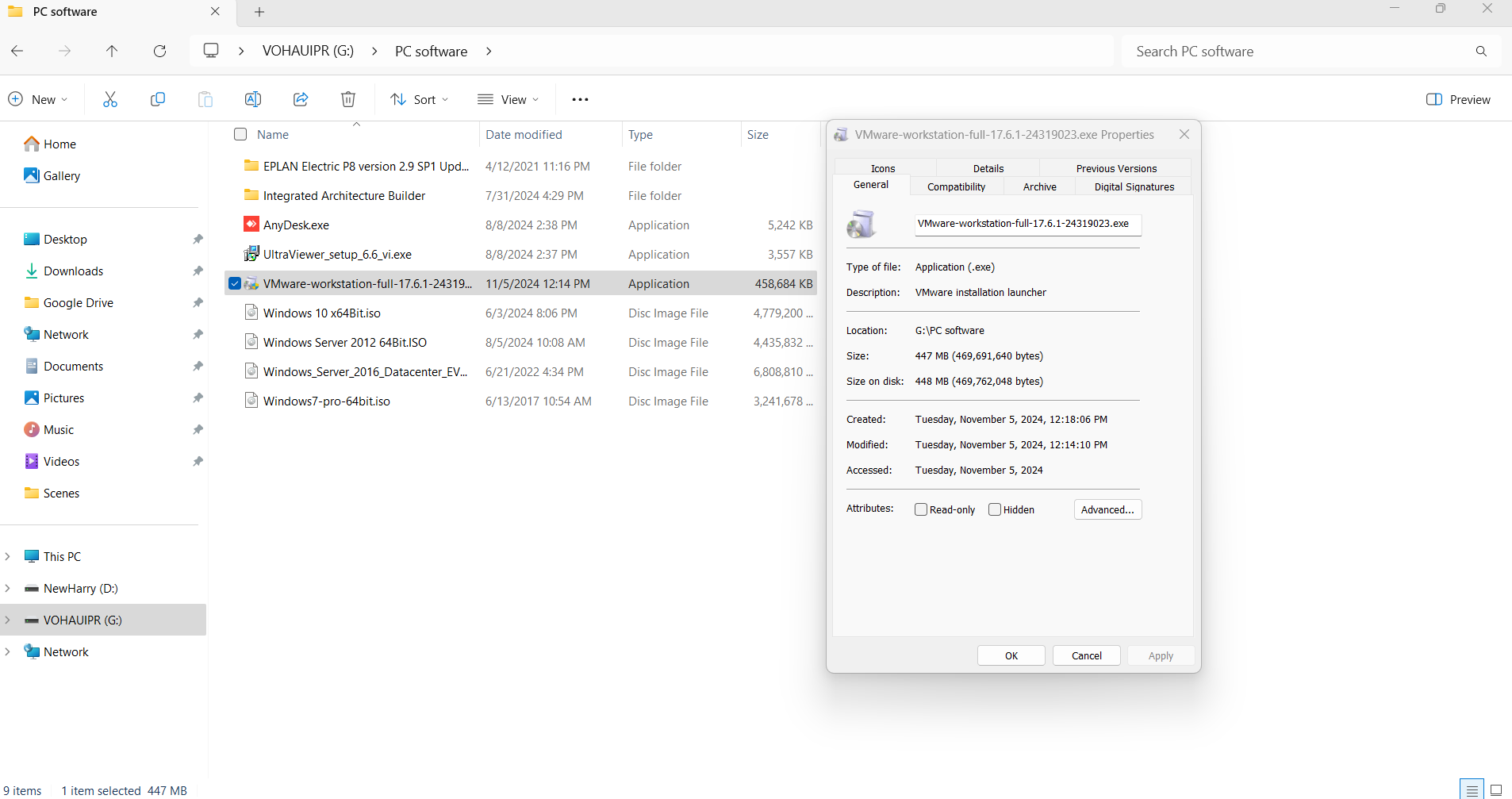
Task: Go back with the left arrow
Action: (17, 51)
